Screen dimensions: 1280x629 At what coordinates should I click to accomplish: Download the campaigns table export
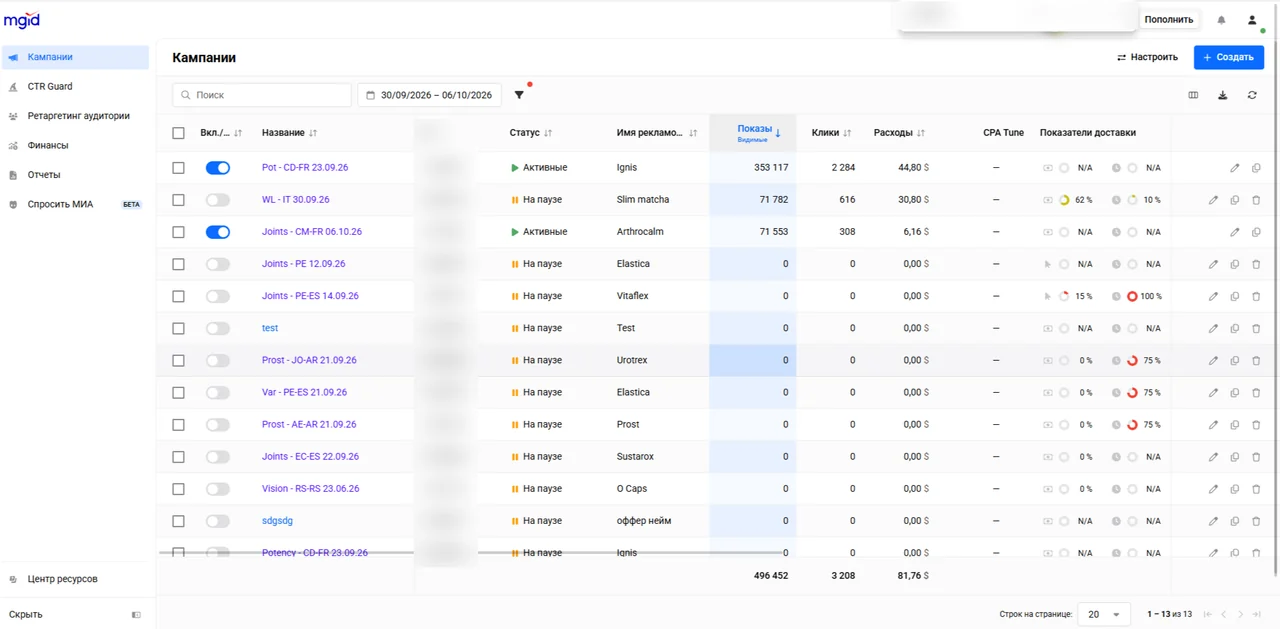(1223, 96)
